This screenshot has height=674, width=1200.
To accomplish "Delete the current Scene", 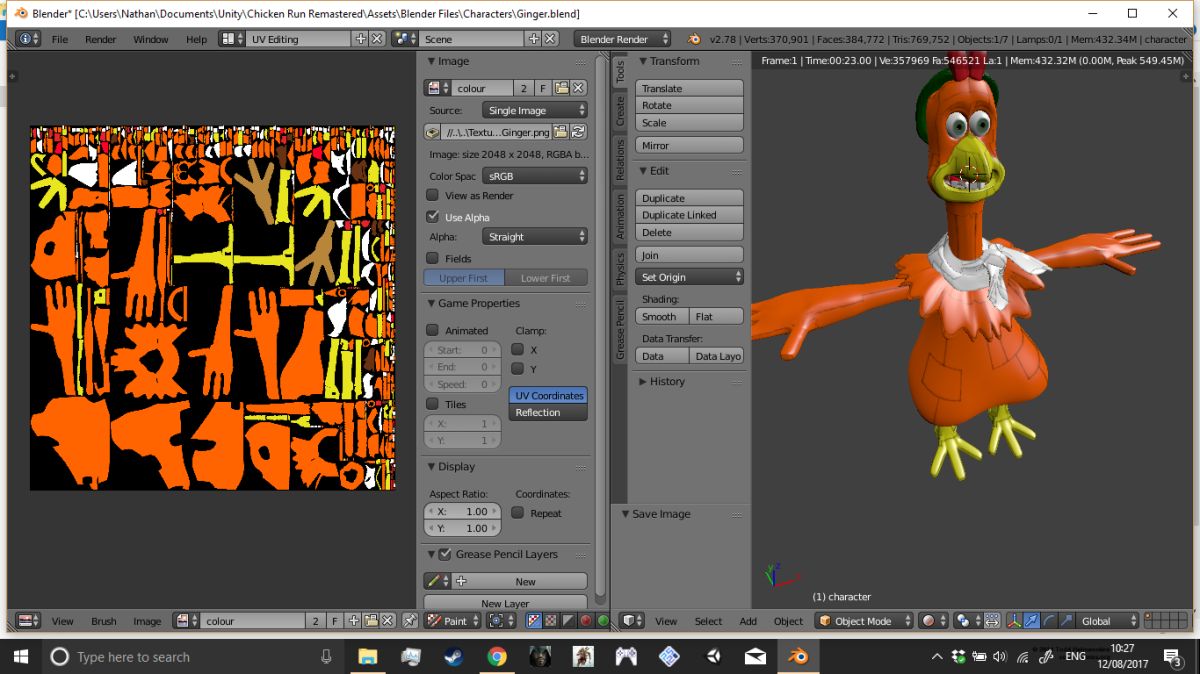I will (550, 39).
